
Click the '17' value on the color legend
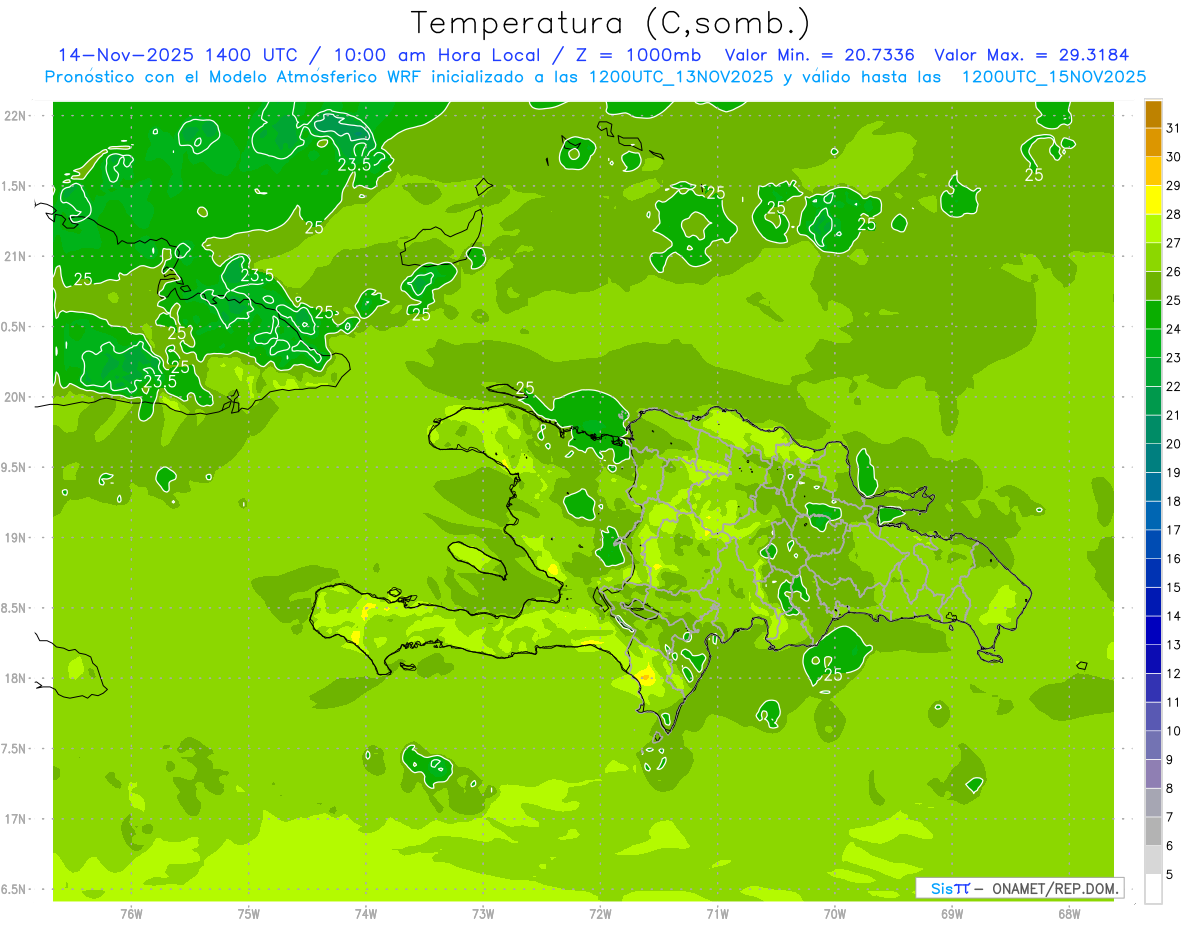(x=1174, y=529)
